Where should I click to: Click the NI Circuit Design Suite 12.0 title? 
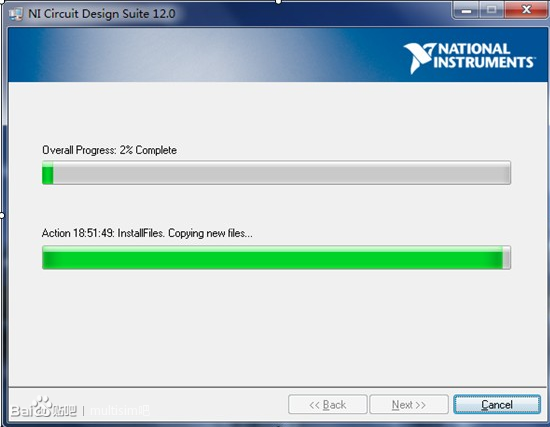coord(102,14)
